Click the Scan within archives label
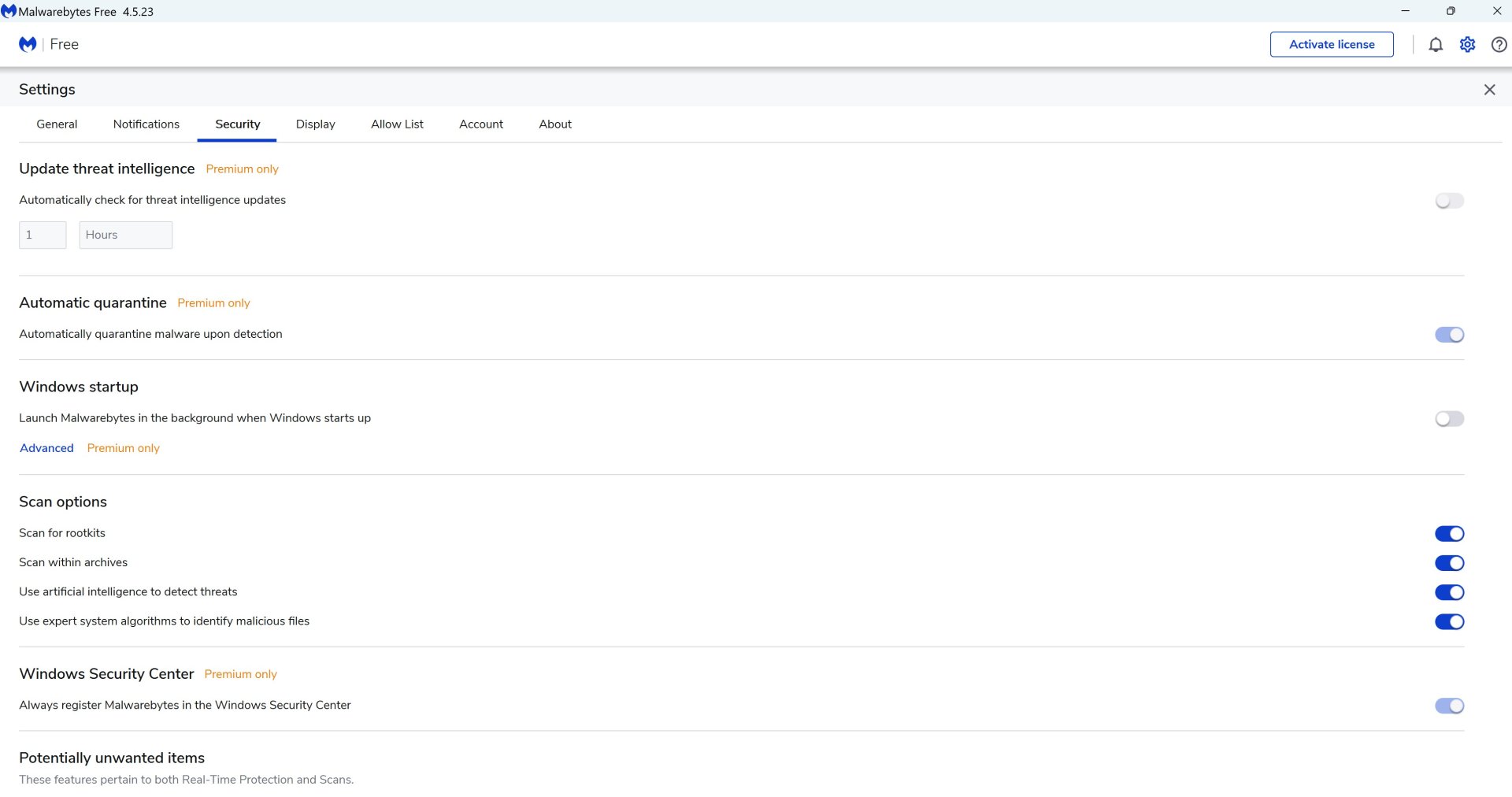Viewport: 1512px width, 797px height. (73, 562)
